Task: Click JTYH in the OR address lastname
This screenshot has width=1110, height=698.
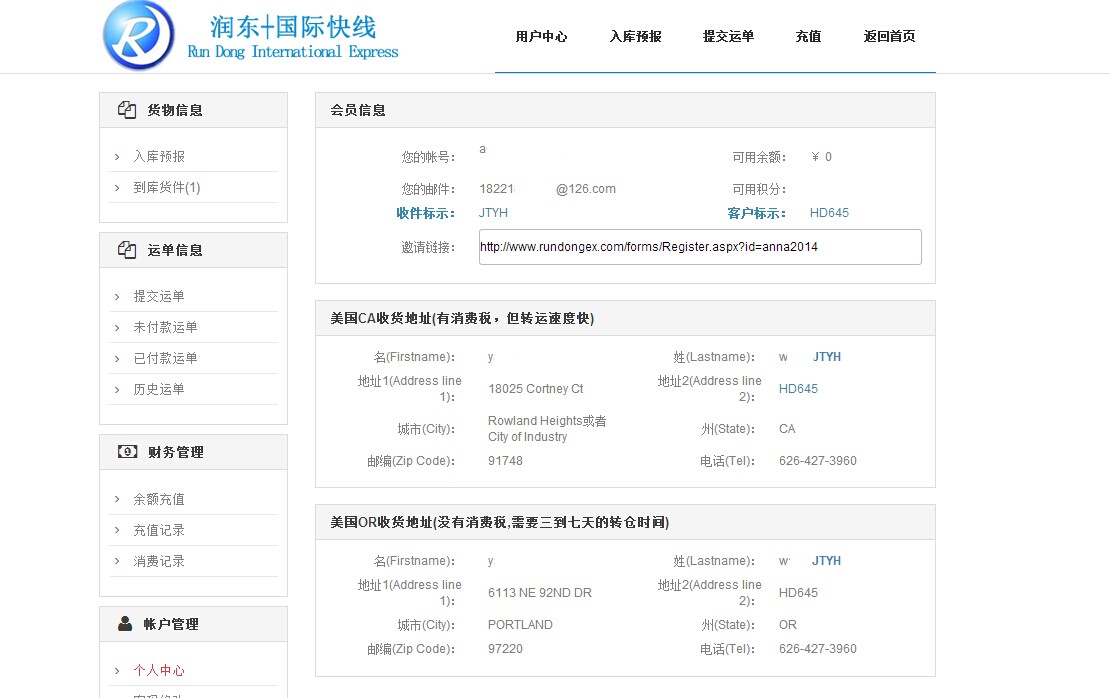Action: (827, 561)
